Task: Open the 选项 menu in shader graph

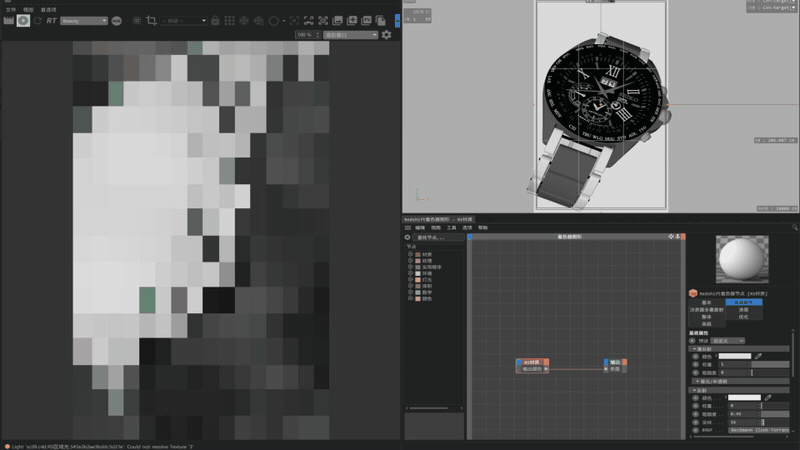Action: [467, 228]
